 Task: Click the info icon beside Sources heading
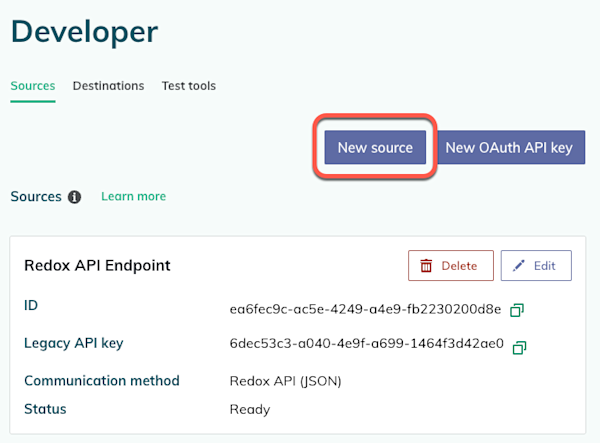point(74,197)
